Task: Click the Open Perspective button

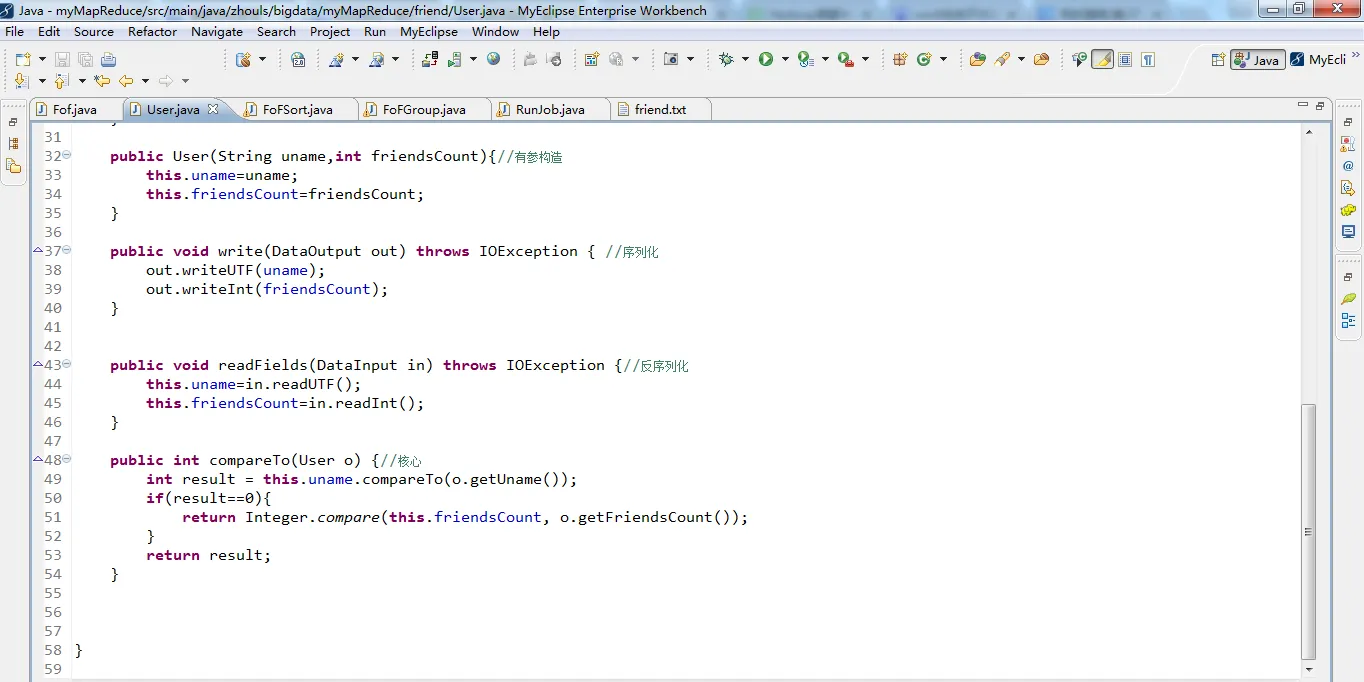Action: pyautogui.click(x=1218, y=60)
